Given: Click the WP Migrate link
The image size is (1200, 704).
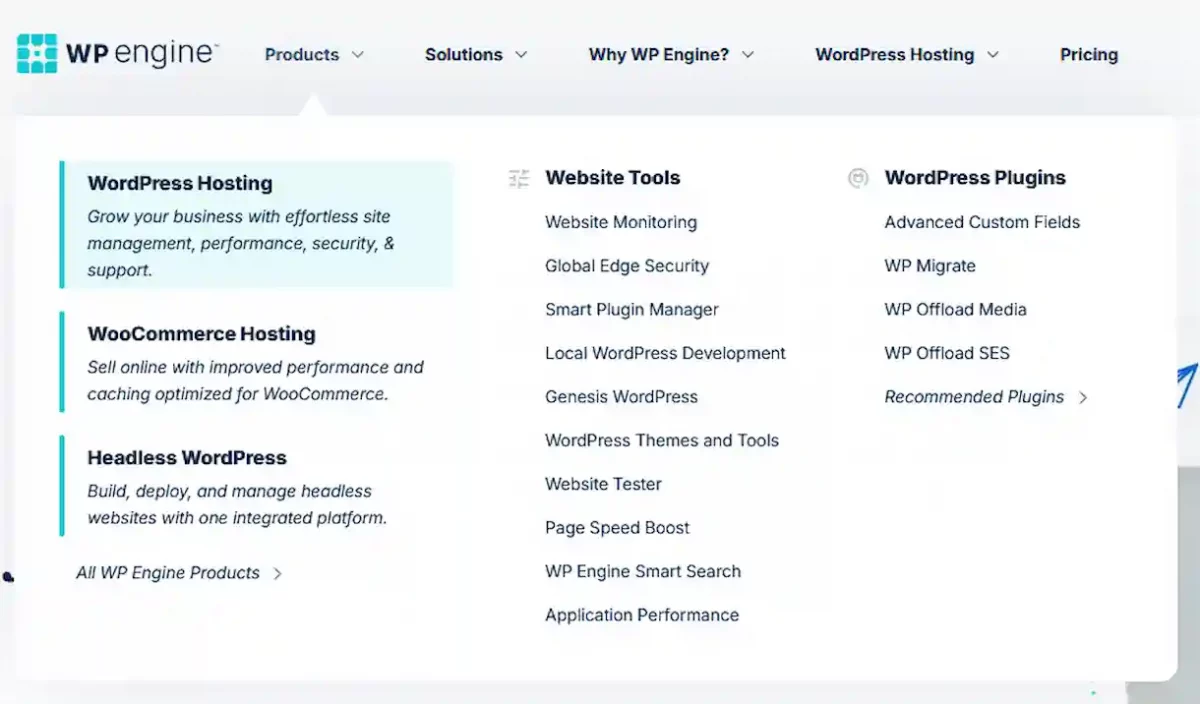Looking at the screenshot, I should (x=930, y=266).
